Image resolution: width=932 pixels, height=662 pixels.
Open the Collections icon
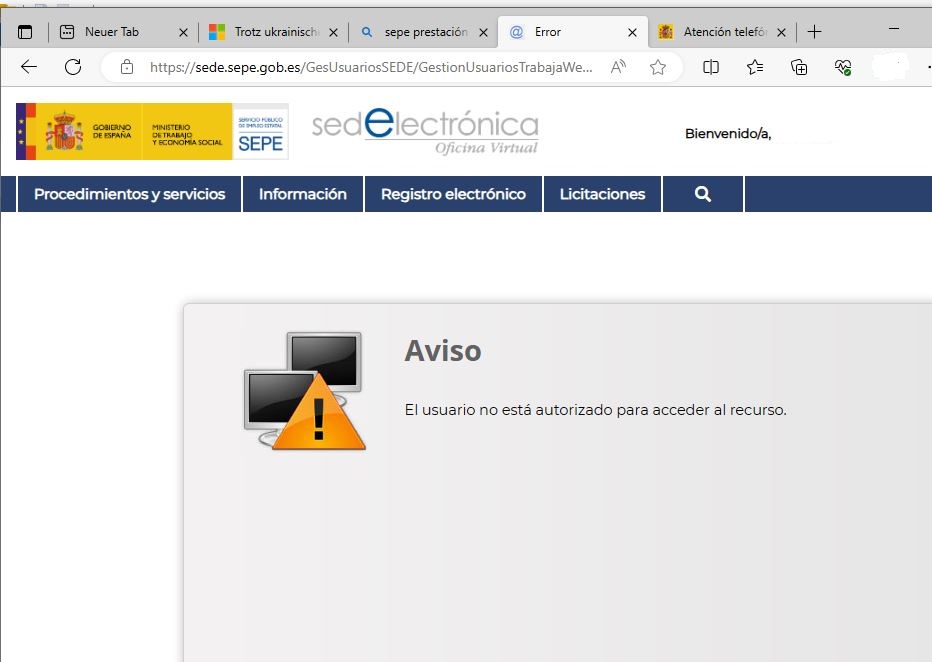(799, 67)
